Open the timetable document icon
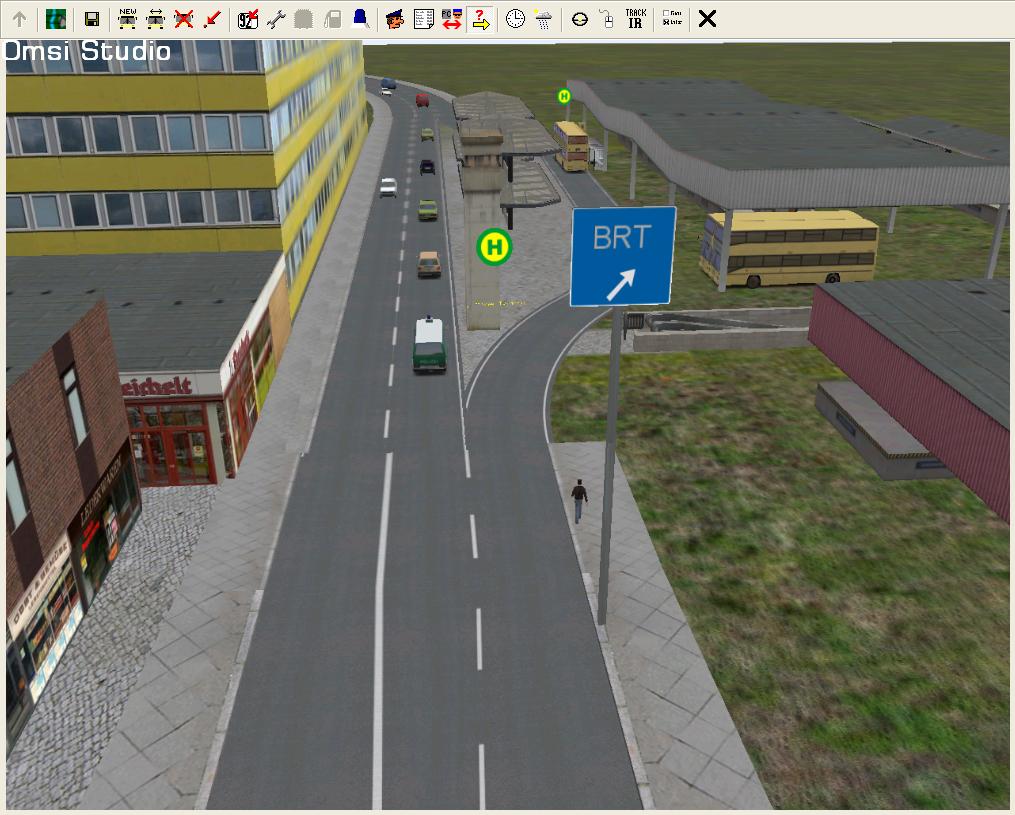The height and width of the screenshot is (815, 1015). coord(423,18)
